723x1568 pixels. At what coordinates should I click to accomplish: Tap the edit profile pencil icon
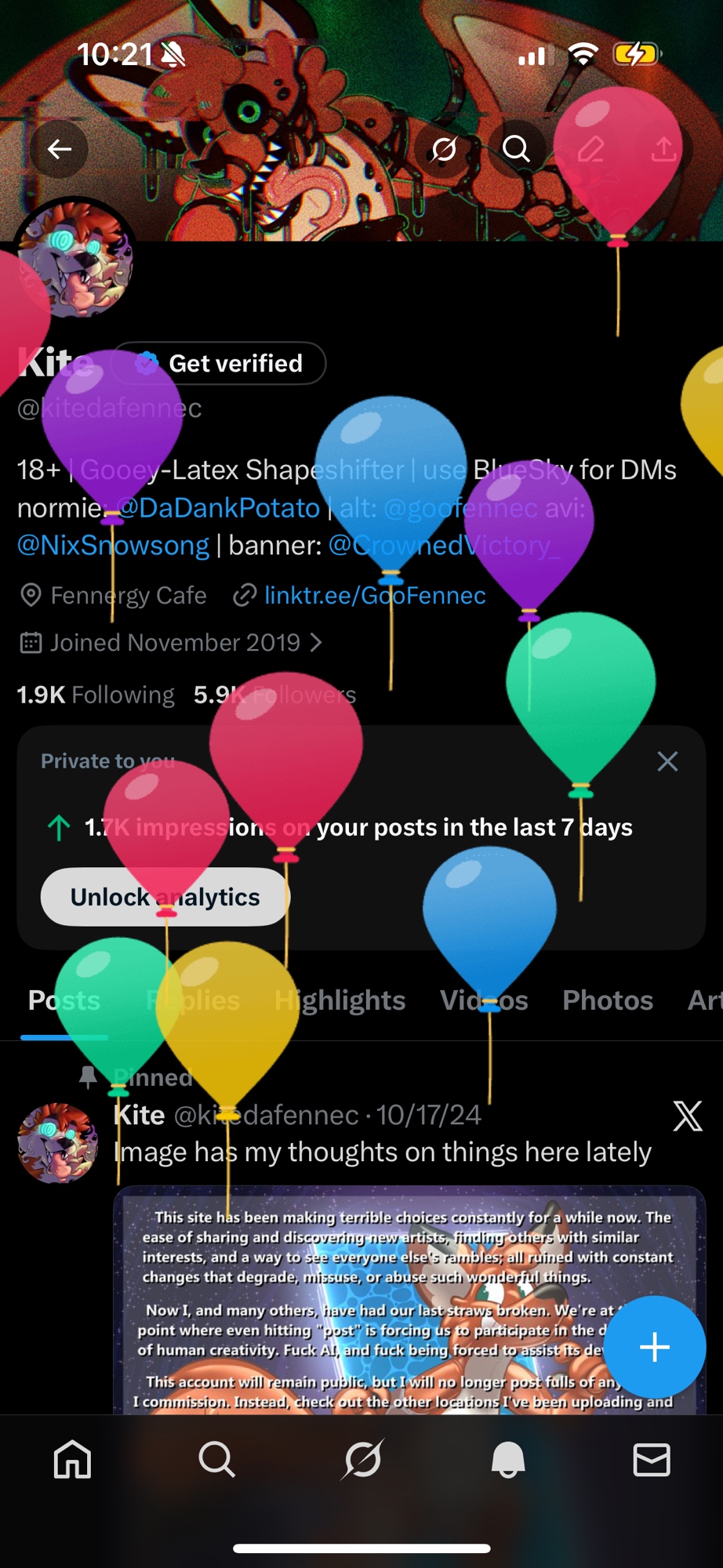click(x=590, y=148)
